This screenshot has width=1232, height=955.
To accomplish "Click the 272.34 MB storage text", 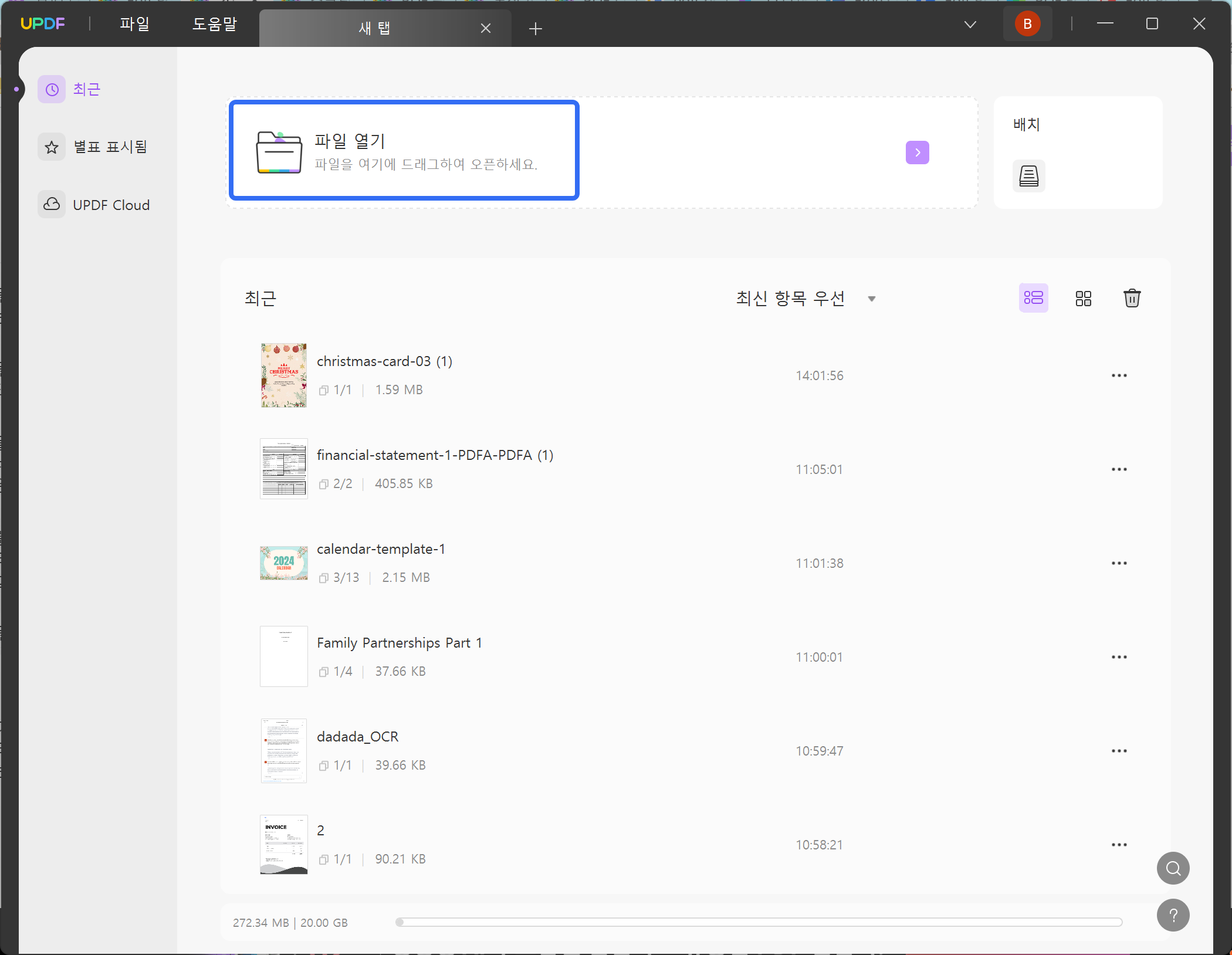I will (x=261, y=923).
